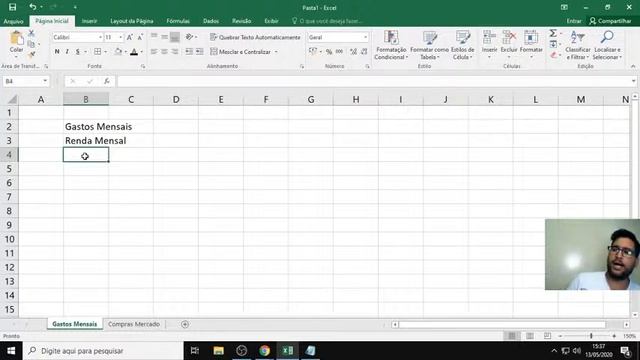The height and width of the screenshot is (360, 640).
Task: Increase font size with the larger A
Action: point(129,37)
